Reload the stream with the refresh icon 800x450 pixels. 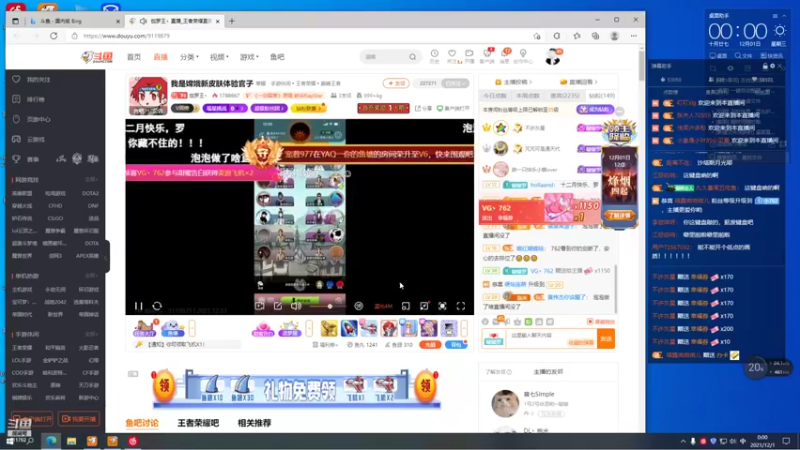click(x=157, y=306)
